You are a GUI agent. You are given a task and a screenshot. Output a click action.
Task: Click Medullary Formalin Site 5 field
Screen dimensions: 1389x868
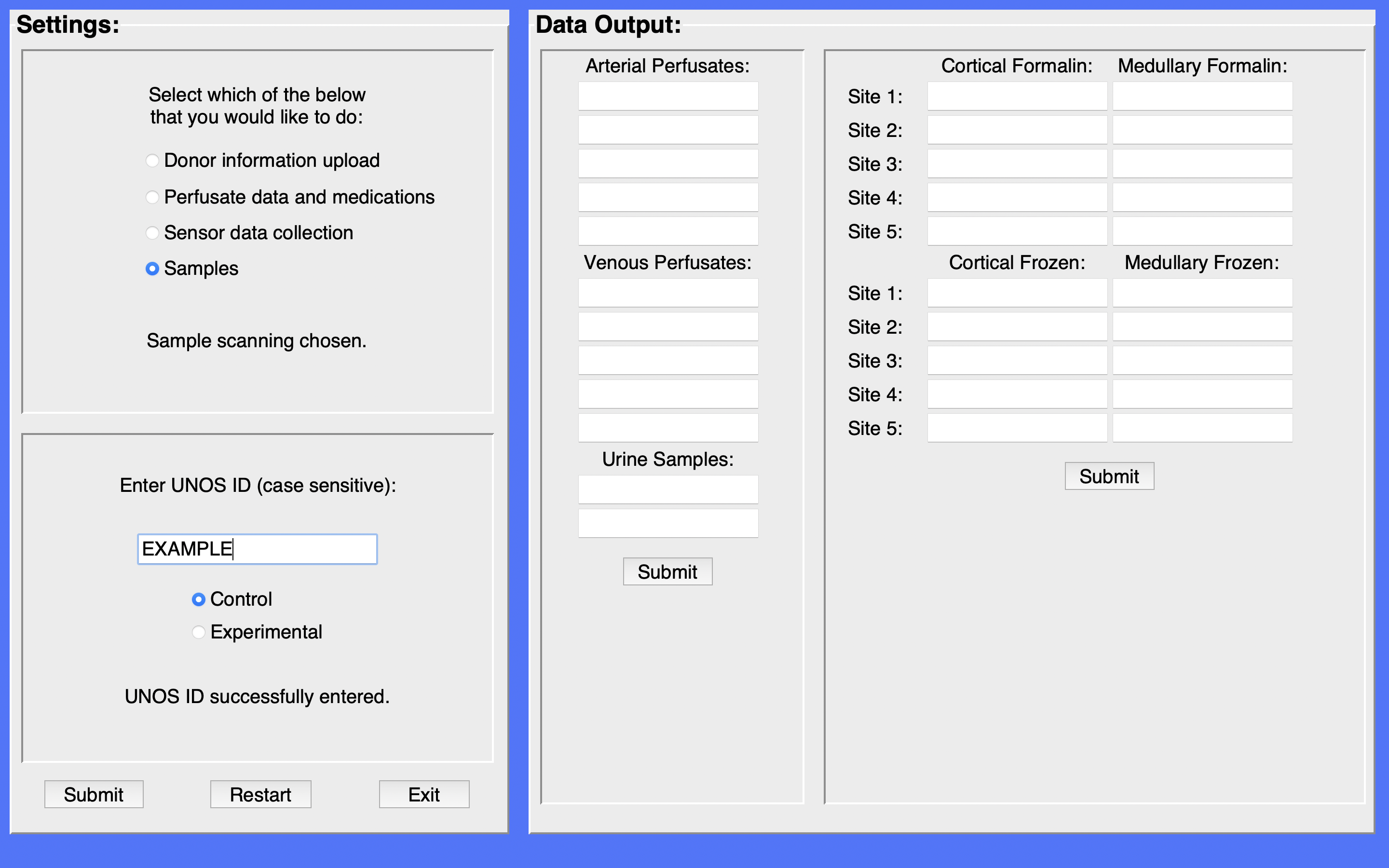[x=1203, y=231]
